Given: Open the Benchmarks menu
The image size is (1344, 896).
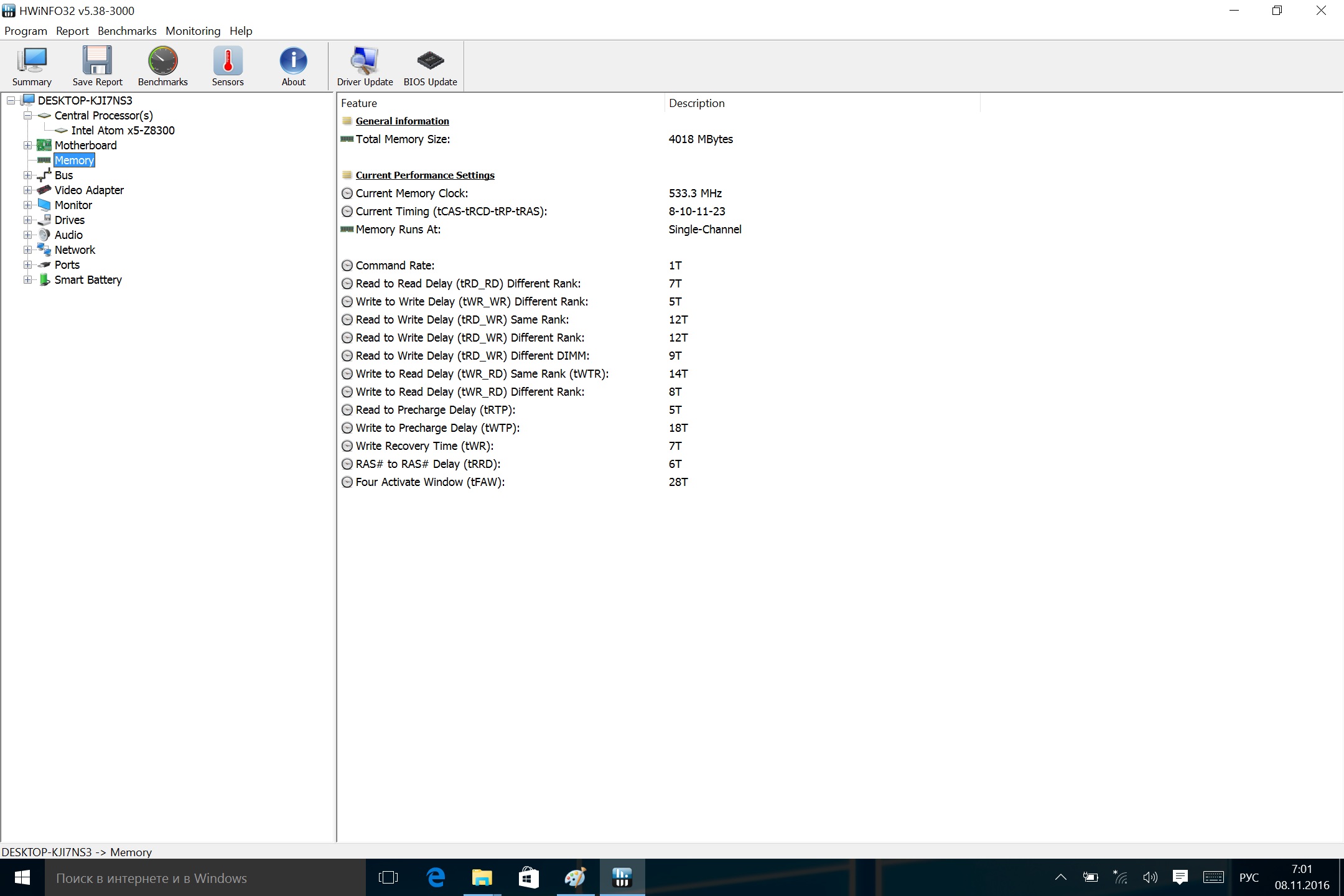Looking at the screenshot, I should click(x=127, y=31).
